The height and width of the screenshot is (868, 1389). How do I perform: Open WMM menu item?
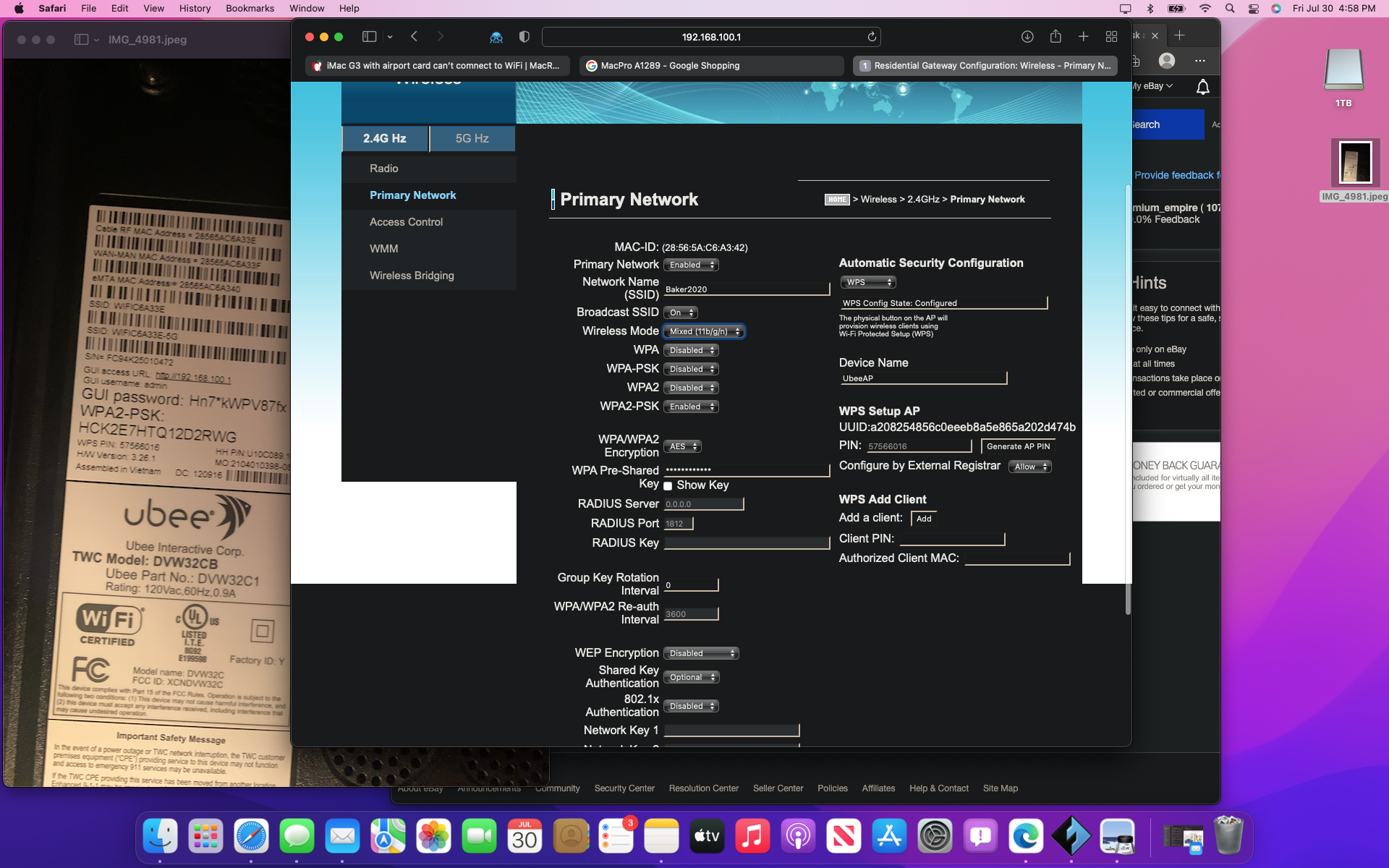383,249
